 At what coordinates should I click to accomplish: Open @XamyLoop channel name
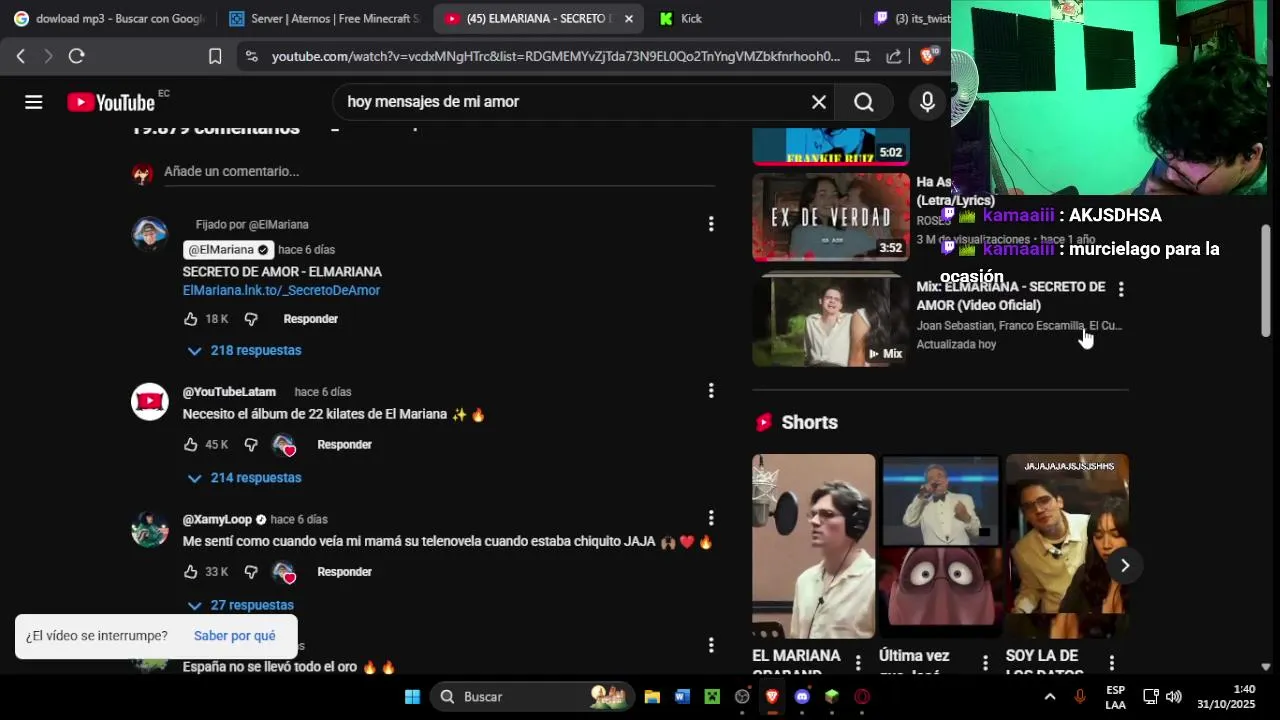217,519
